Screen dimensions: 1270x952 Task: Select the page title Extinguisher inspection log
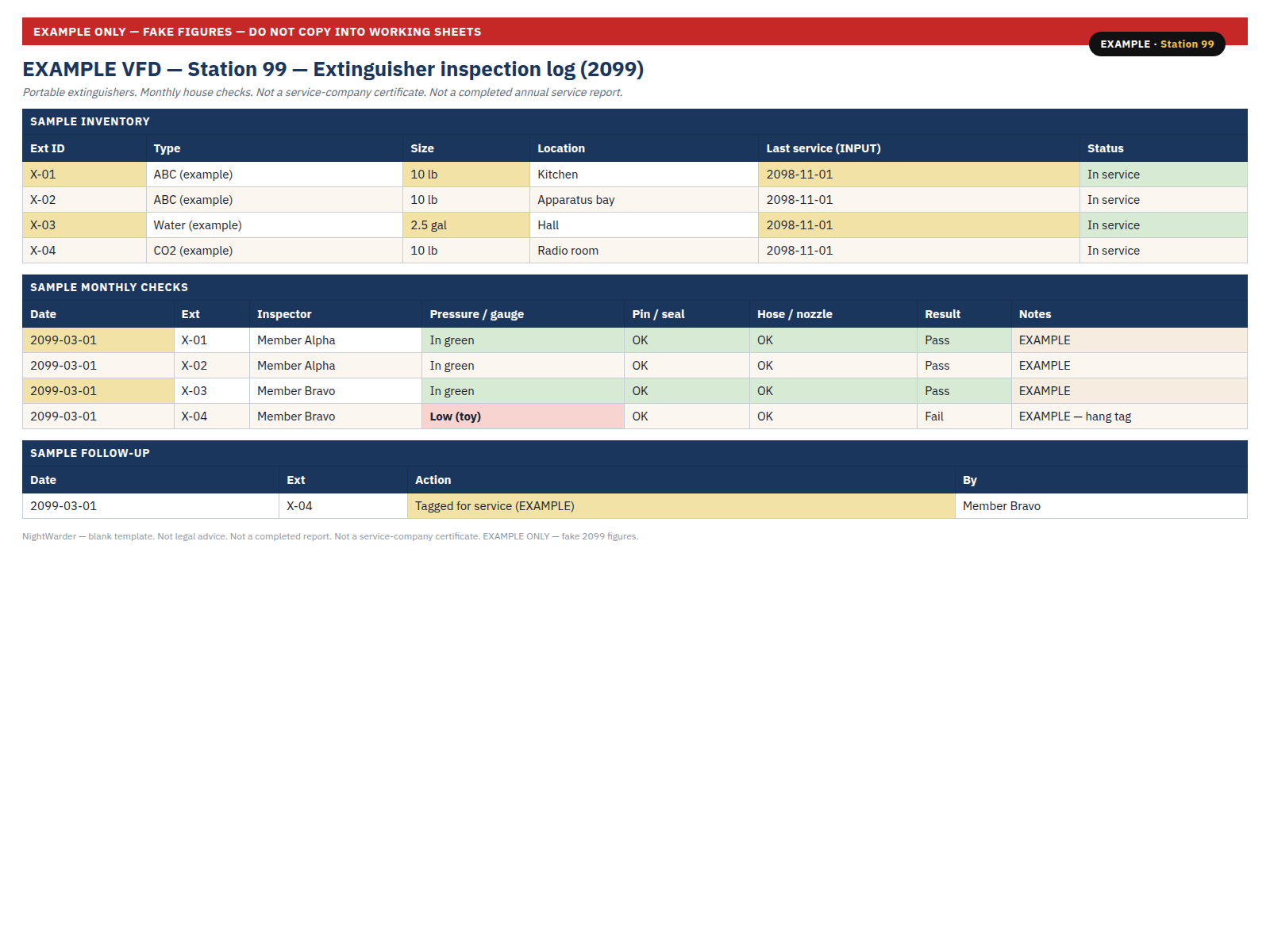[x=333, y=69]
